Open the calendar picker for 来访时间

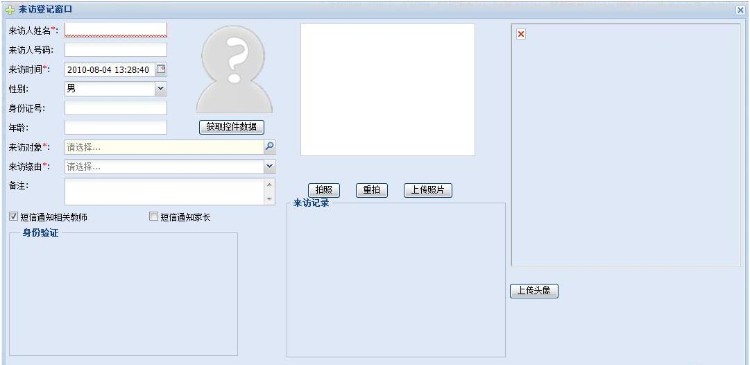coord(161,69)
